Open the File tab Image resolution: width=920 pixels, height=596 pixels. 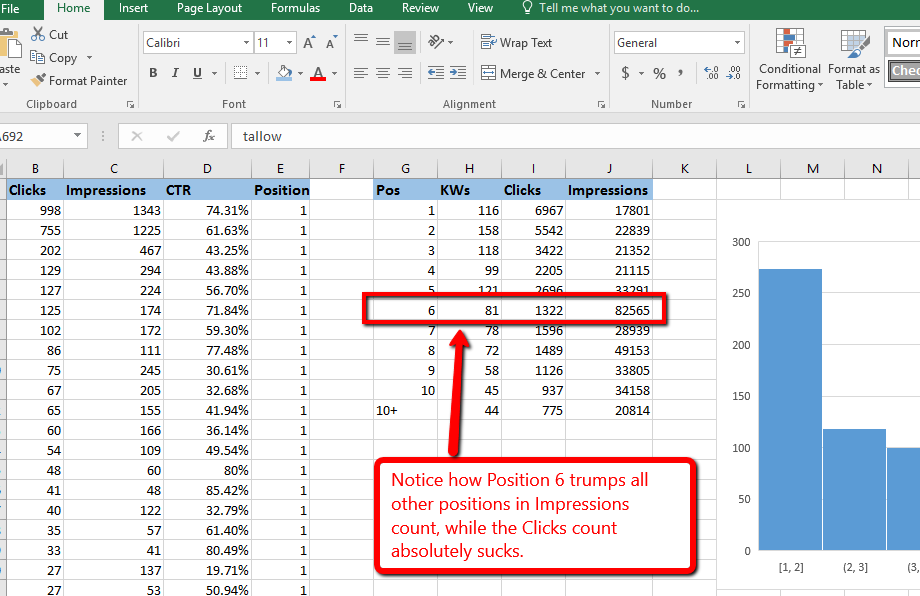(x=11, y=8)
